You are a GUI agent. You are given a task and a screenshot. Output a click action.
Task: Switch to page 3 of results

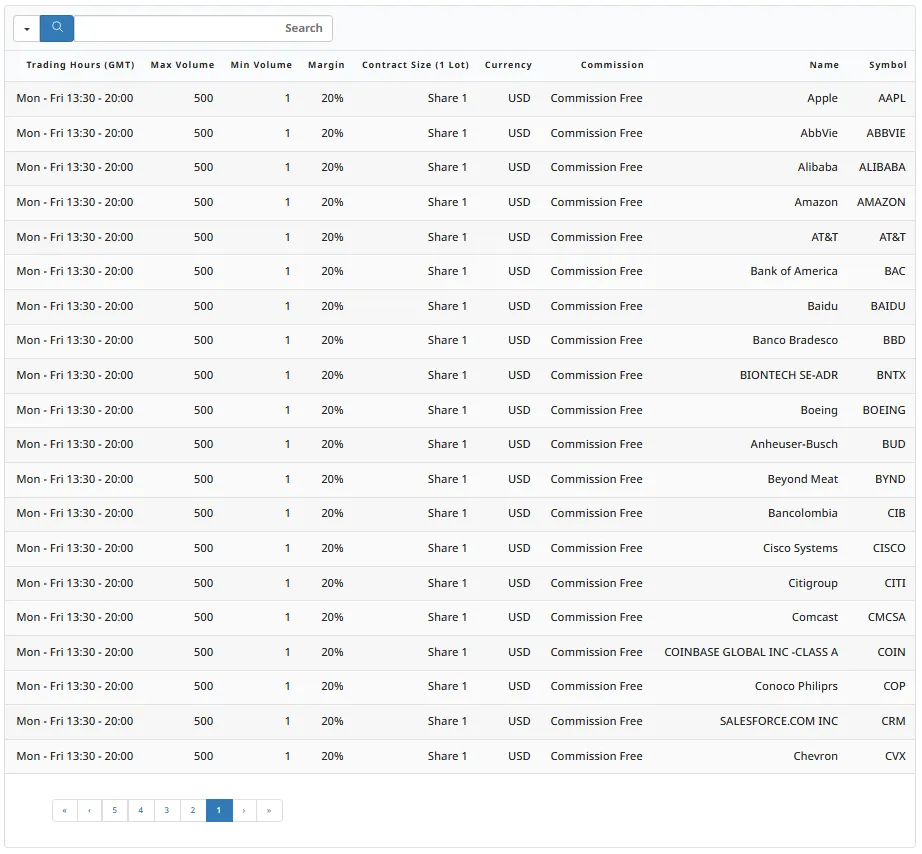(167, 811)
